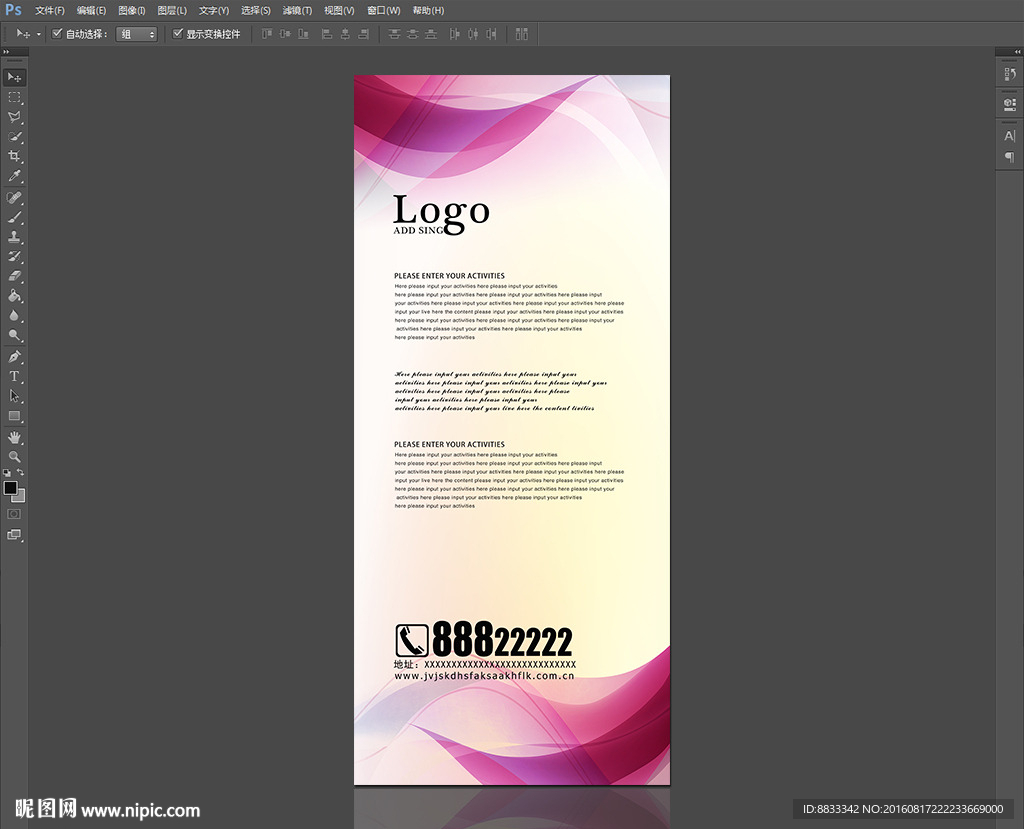Open the 文件(F) menu
This screenshot has width=1024, height=829.
coord(50,10)
